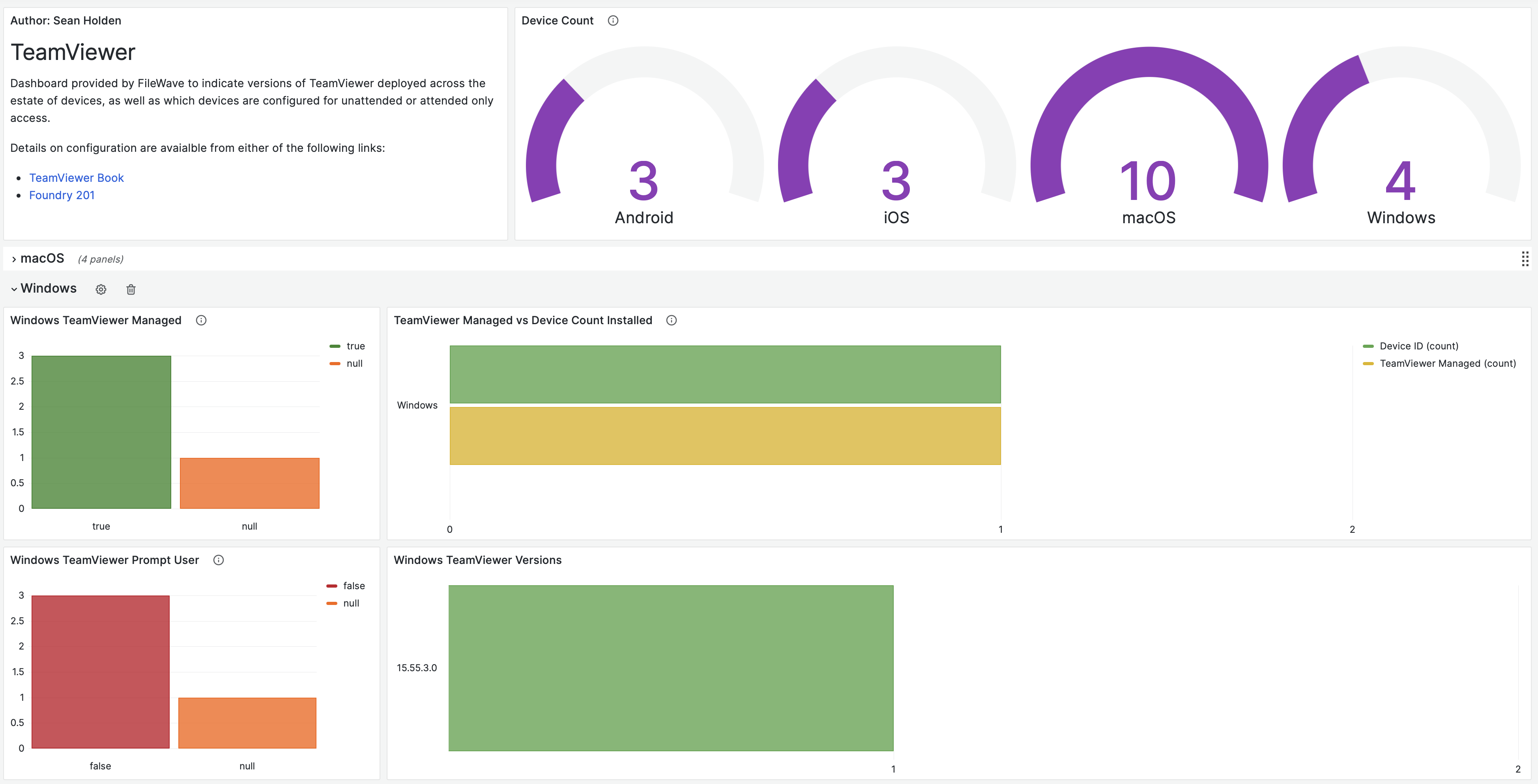Click orange 'null' bar in Prompt User chart
Screen dimensions: 1538x784
[247, 723]
